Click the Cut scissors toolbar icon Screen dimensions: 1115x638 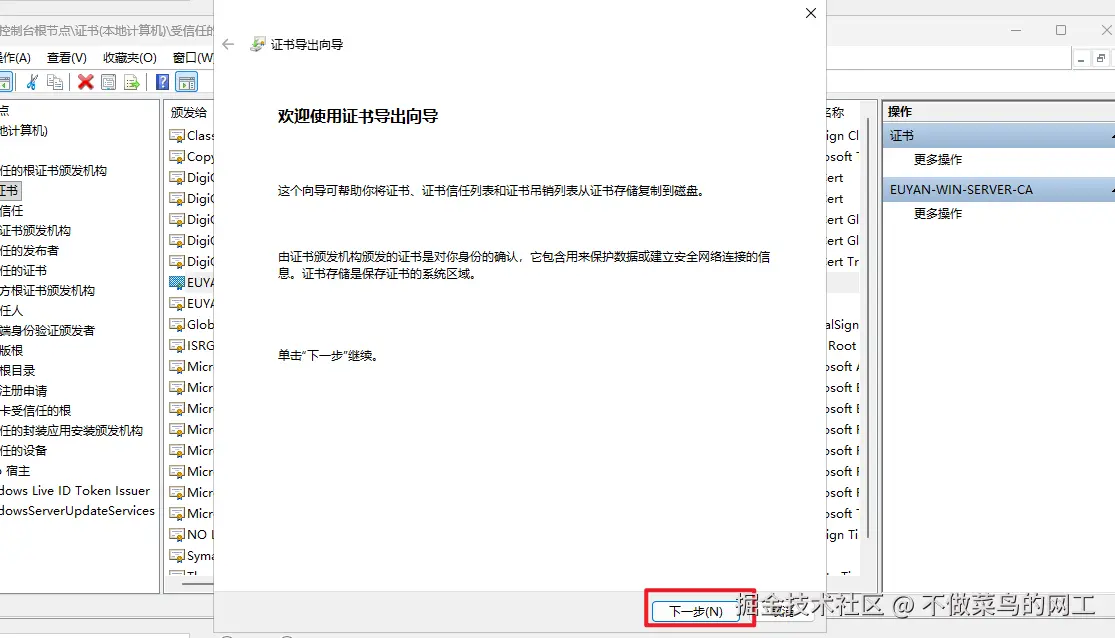32,83
